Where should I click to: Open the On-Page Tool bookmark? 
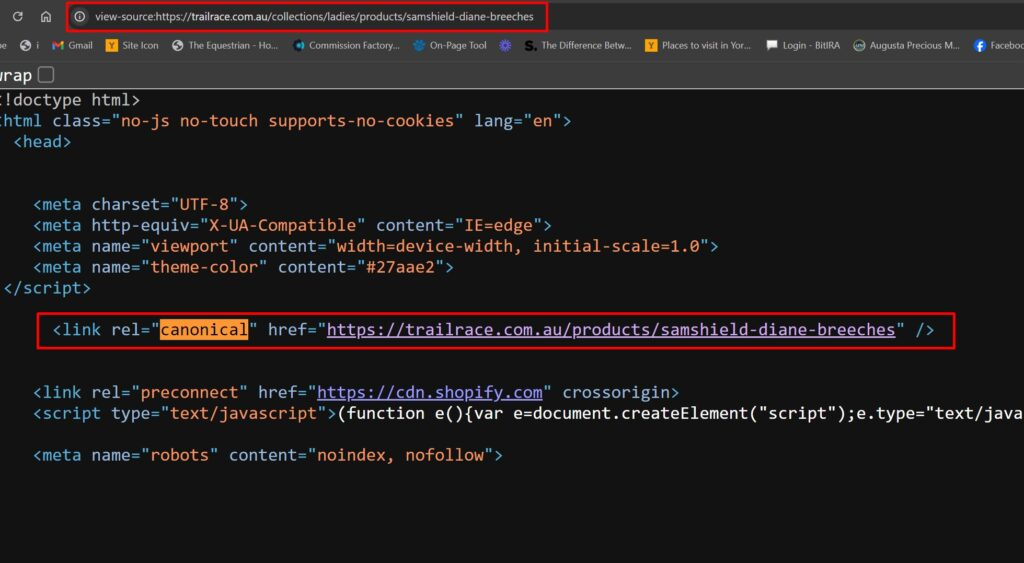tap(450, 45)
